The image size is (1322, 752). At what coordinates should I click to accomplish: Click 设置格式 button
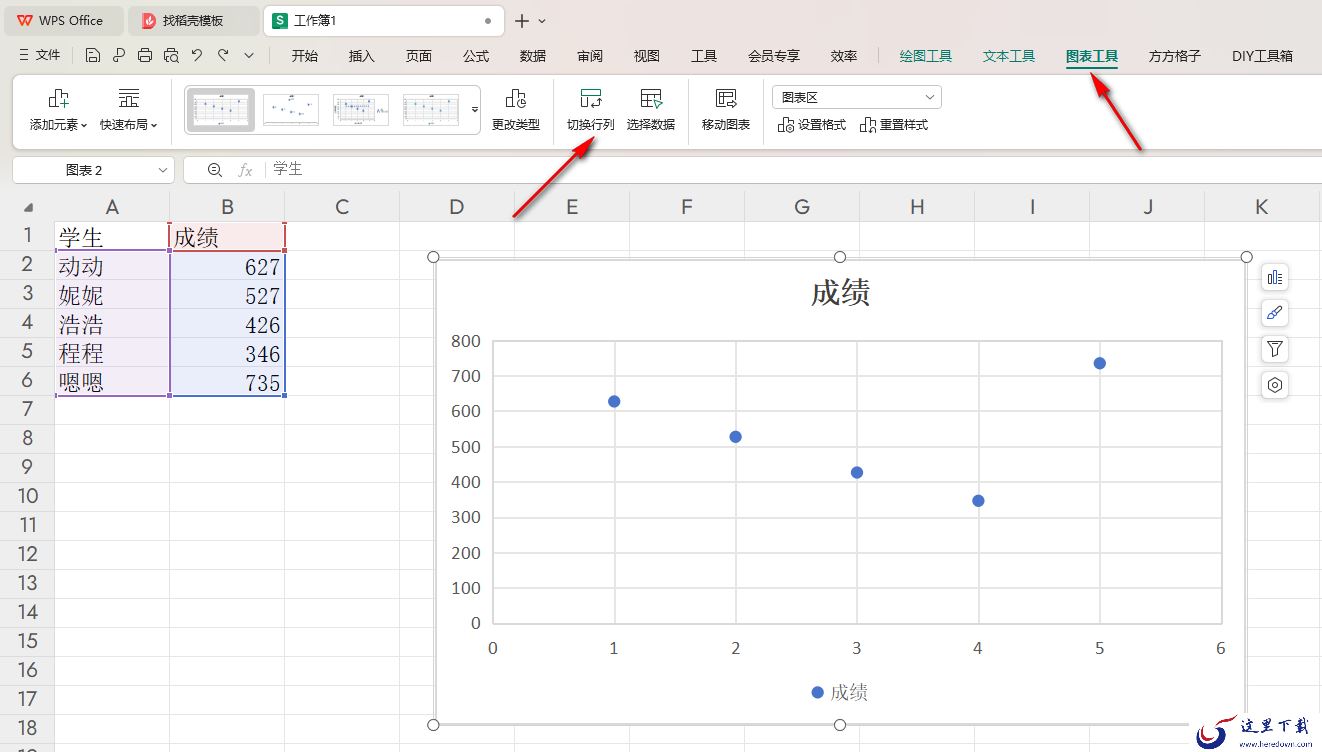coord(812,125)
